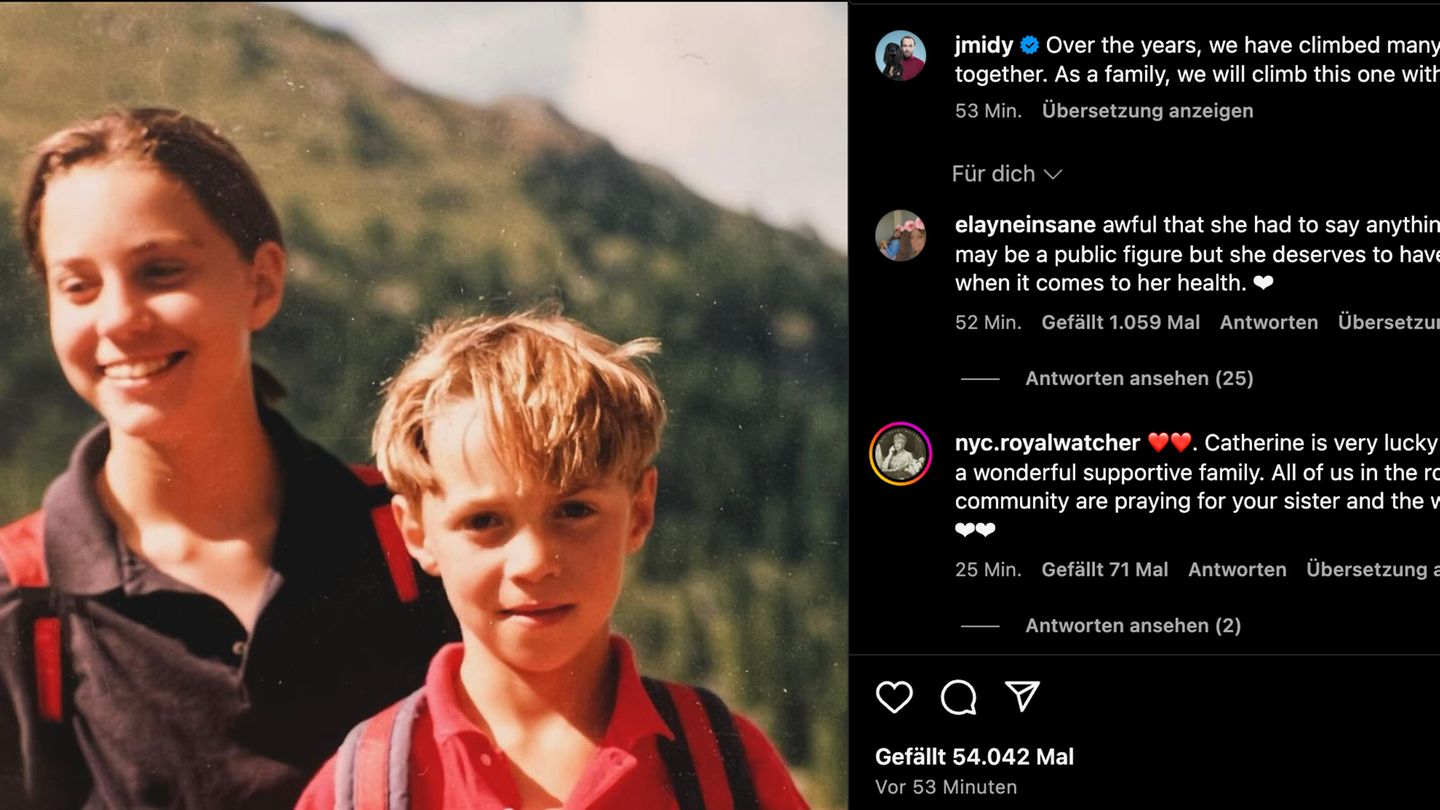Like the post with heart icon
The height and width of the screenshot is (810, 1440).
tap(894, 697)
